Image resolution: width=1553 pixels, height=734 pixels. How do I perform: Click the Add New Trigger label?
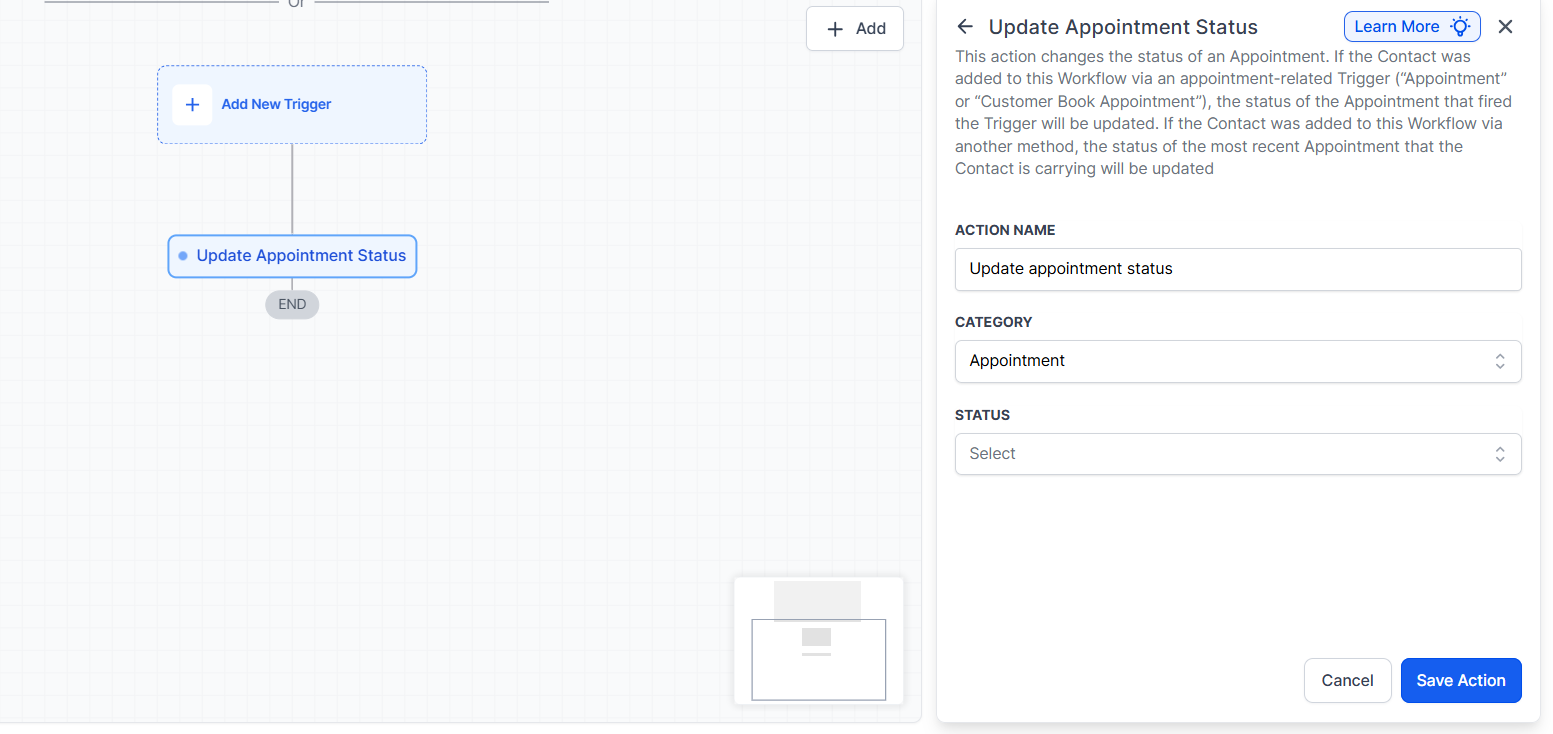tap(276, 104)
